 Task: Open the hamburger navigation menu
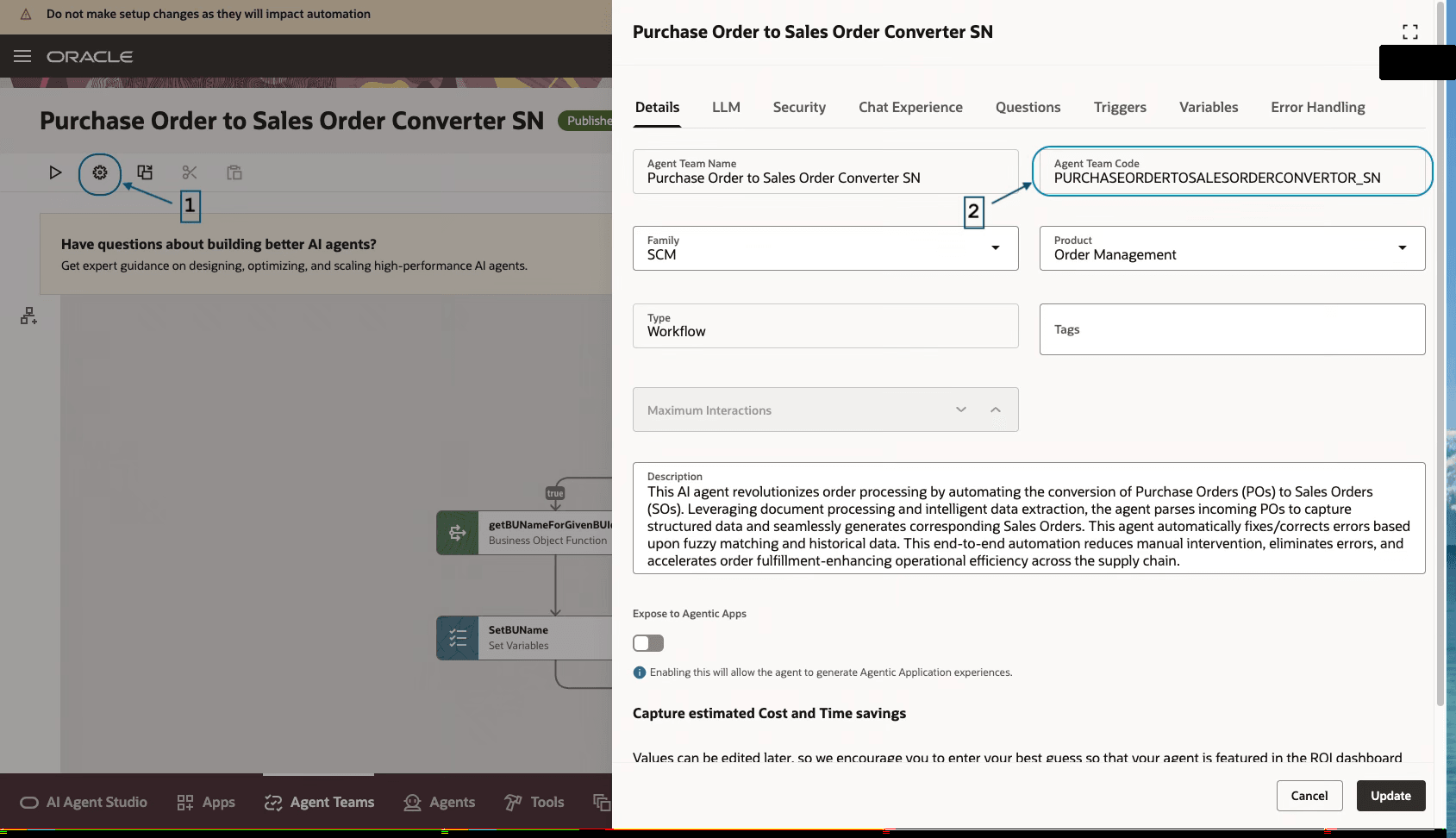pyautogui.click(x=22, y=56)
